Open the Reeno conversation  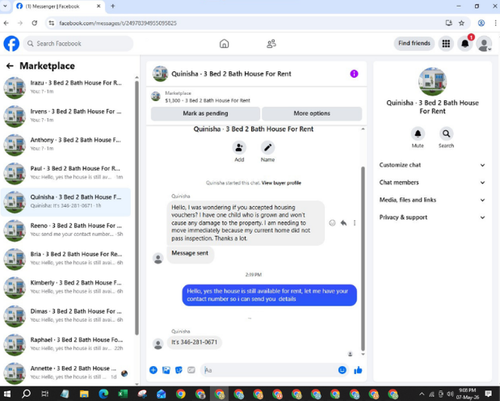(66, 230)
